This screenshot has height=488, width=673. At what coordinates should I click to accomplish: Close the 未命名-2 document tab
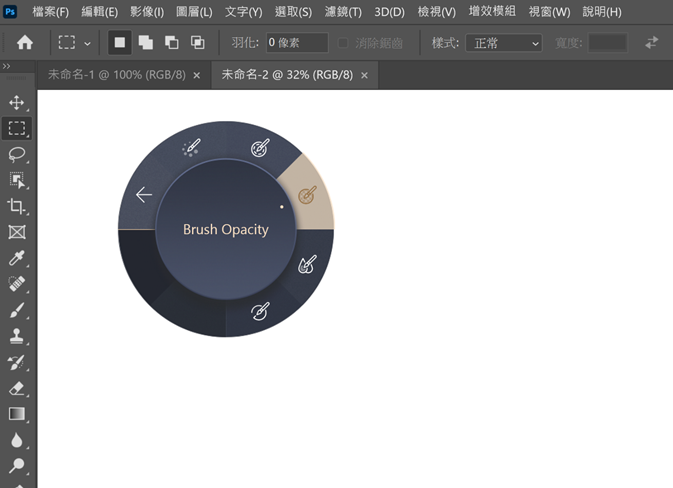coord(365,75)
